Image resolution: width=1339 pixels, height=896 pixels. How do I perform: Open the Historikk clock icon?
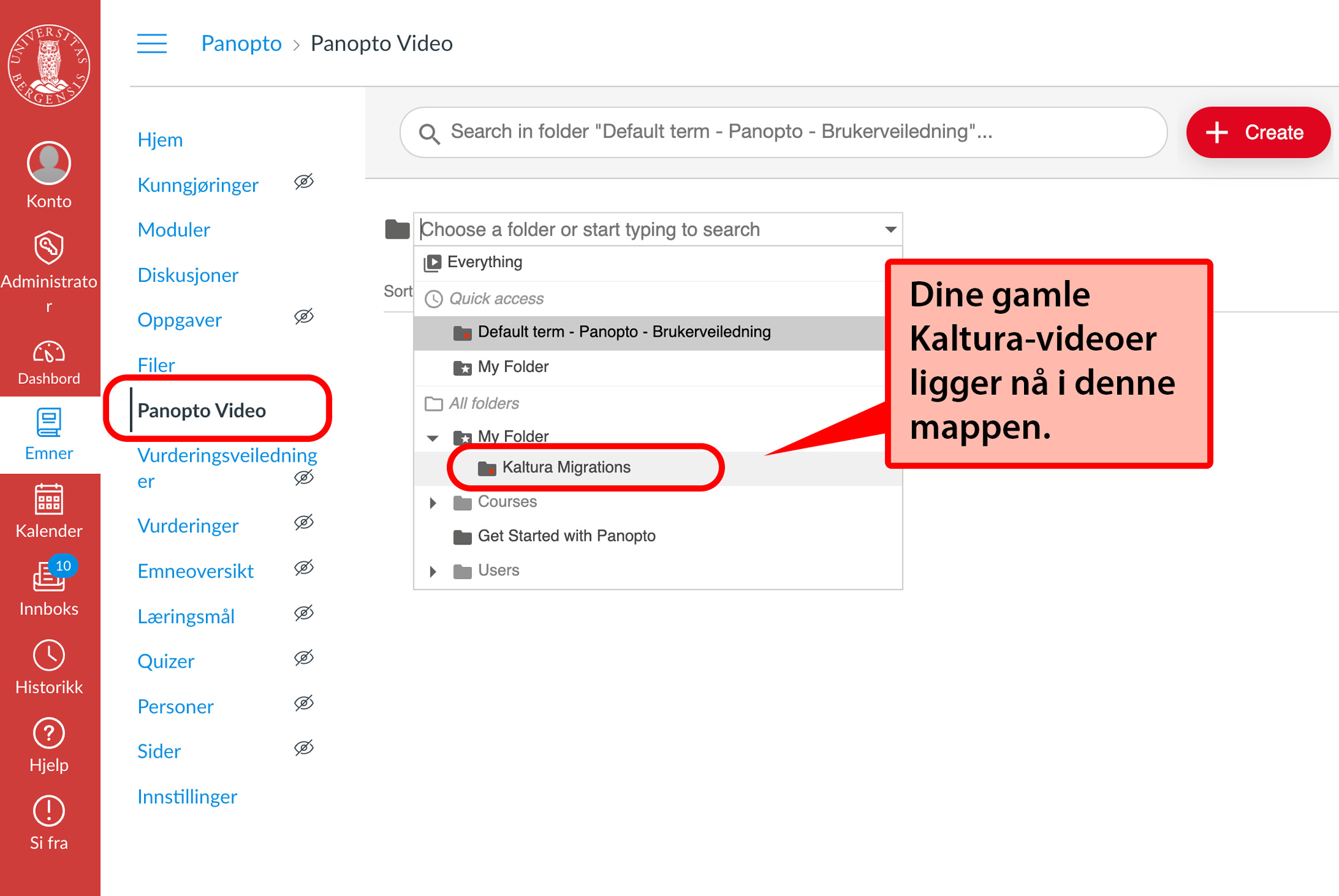(x=48, y=656)
